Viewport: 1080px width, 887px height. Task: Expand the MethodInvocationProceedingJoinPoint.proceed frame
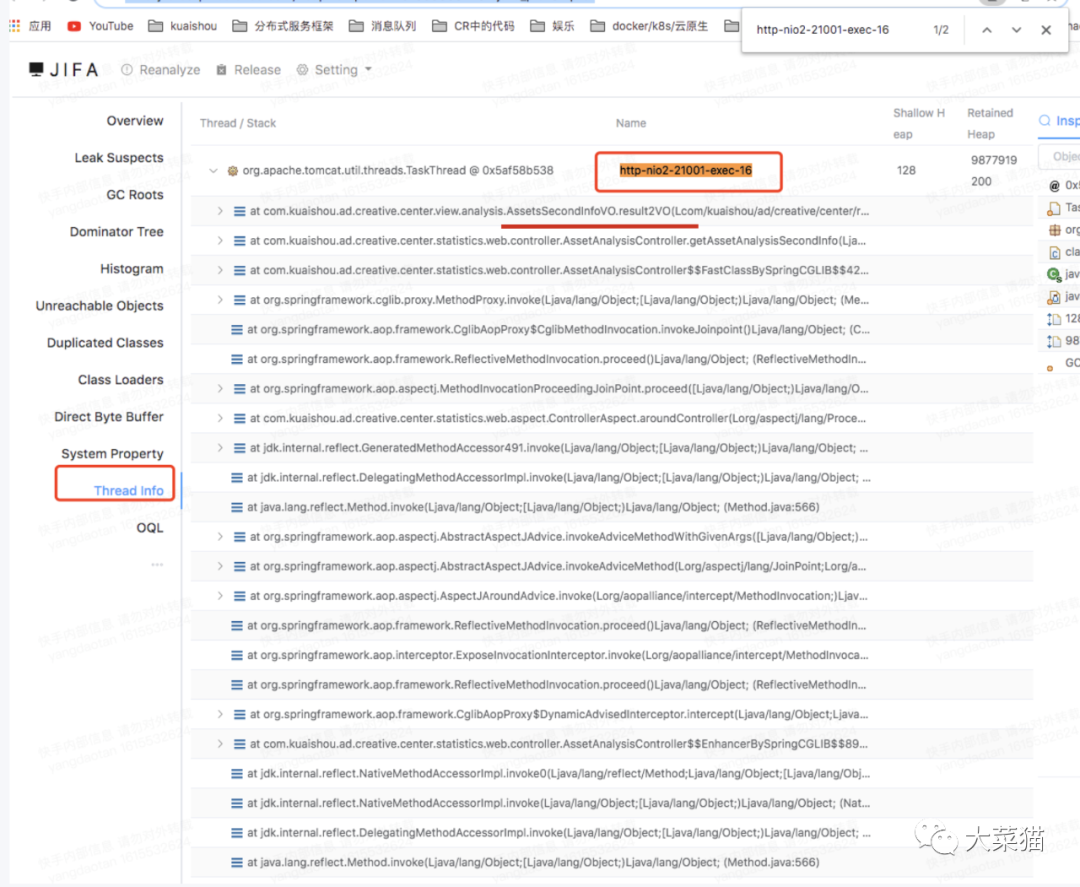(x=220, y=388)
